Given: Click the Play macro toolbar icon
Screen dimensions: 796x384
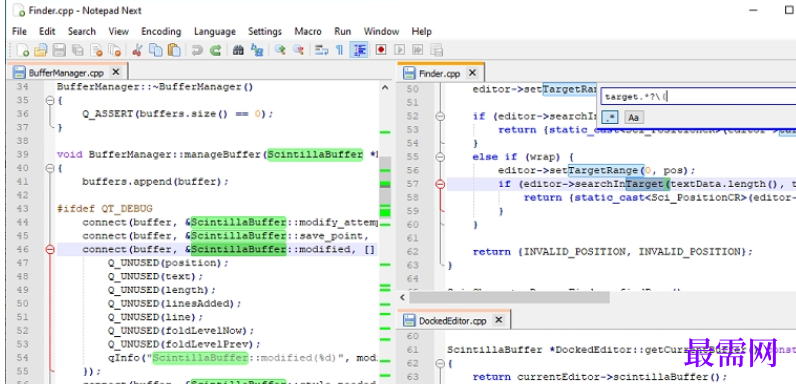Looking at the screenshot, I should pos(400,50).
